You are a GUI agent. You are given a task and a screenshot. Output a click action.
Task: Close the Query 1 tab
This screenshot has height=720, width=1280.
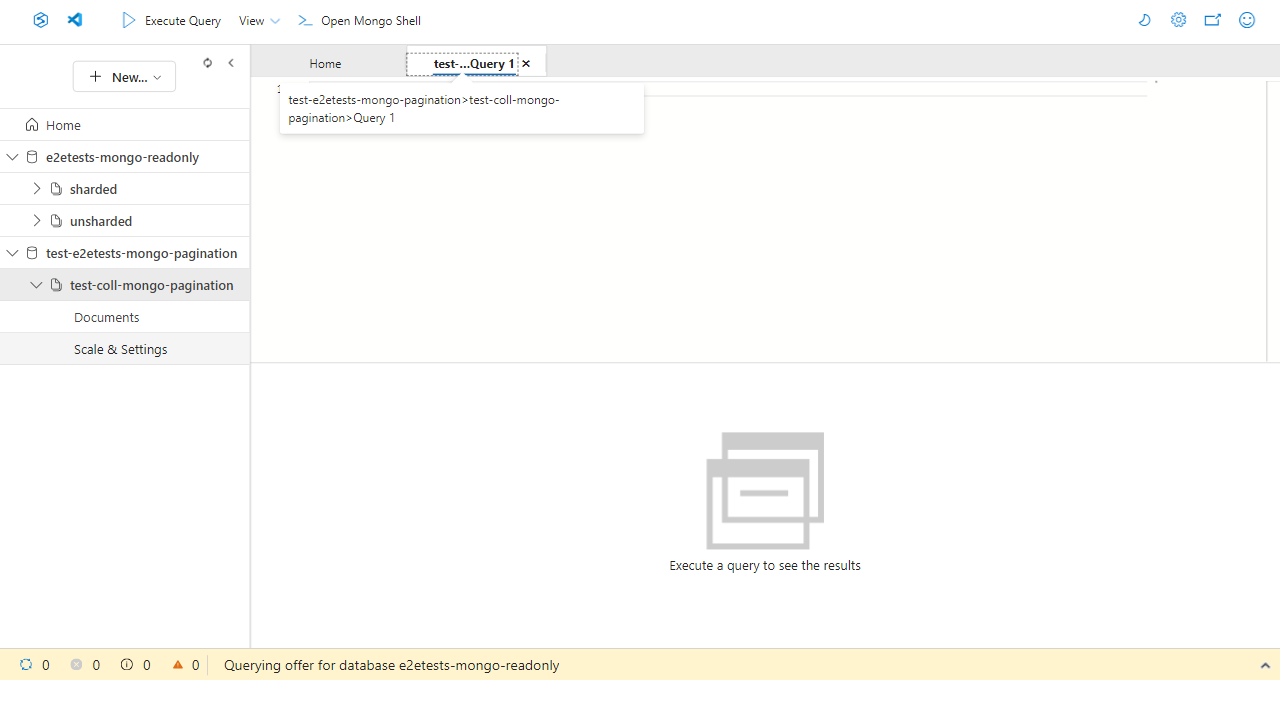tap(526, 63)
